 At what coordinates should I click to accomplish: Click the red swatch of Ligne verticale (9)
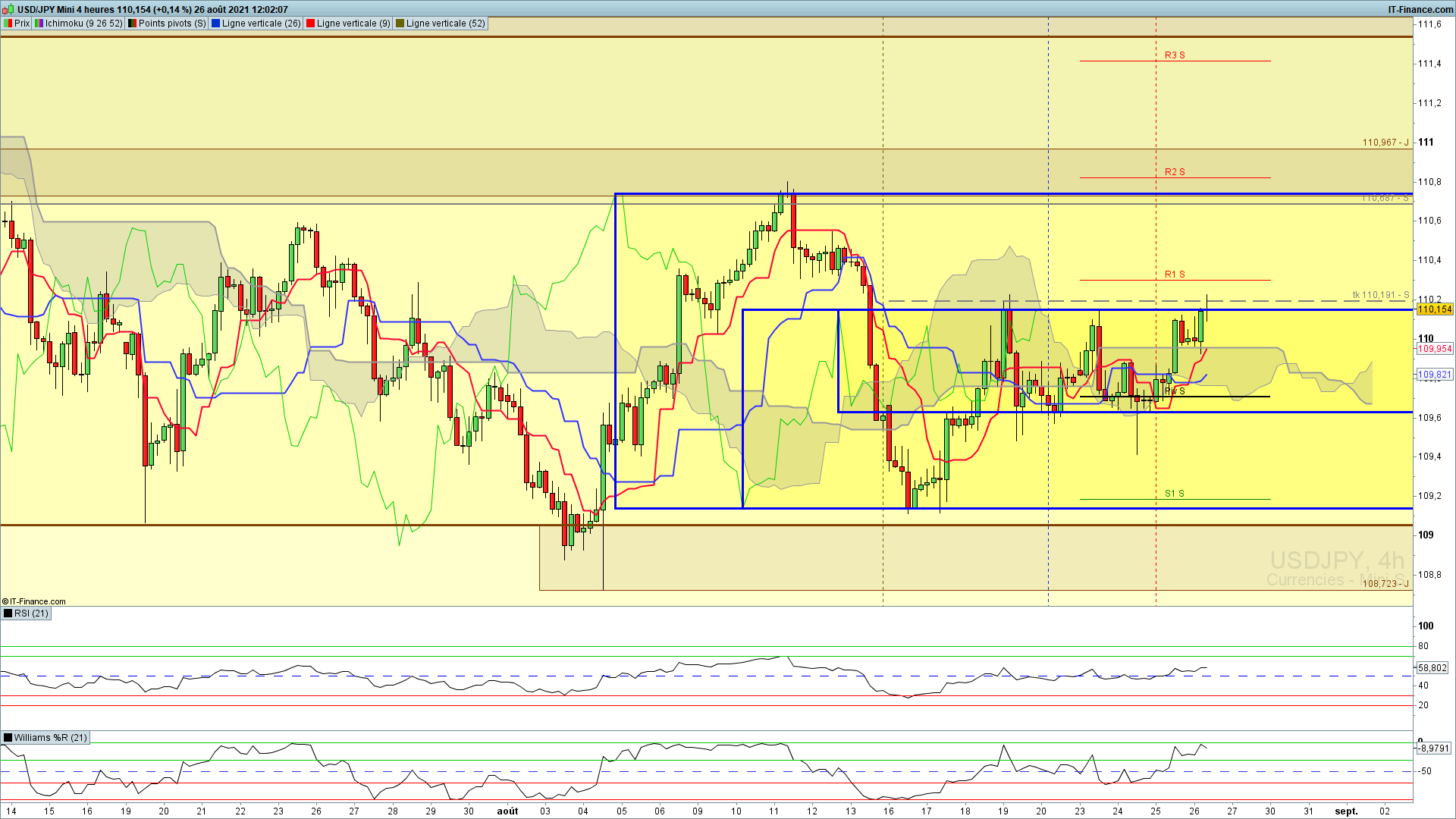310,24
